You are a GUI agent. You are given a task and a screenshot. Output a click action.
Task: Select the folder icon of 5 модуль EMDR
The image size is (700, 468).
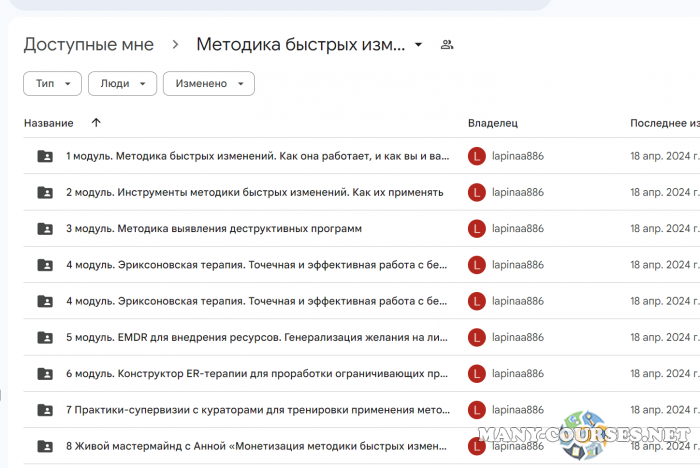[x=45, y=337]
